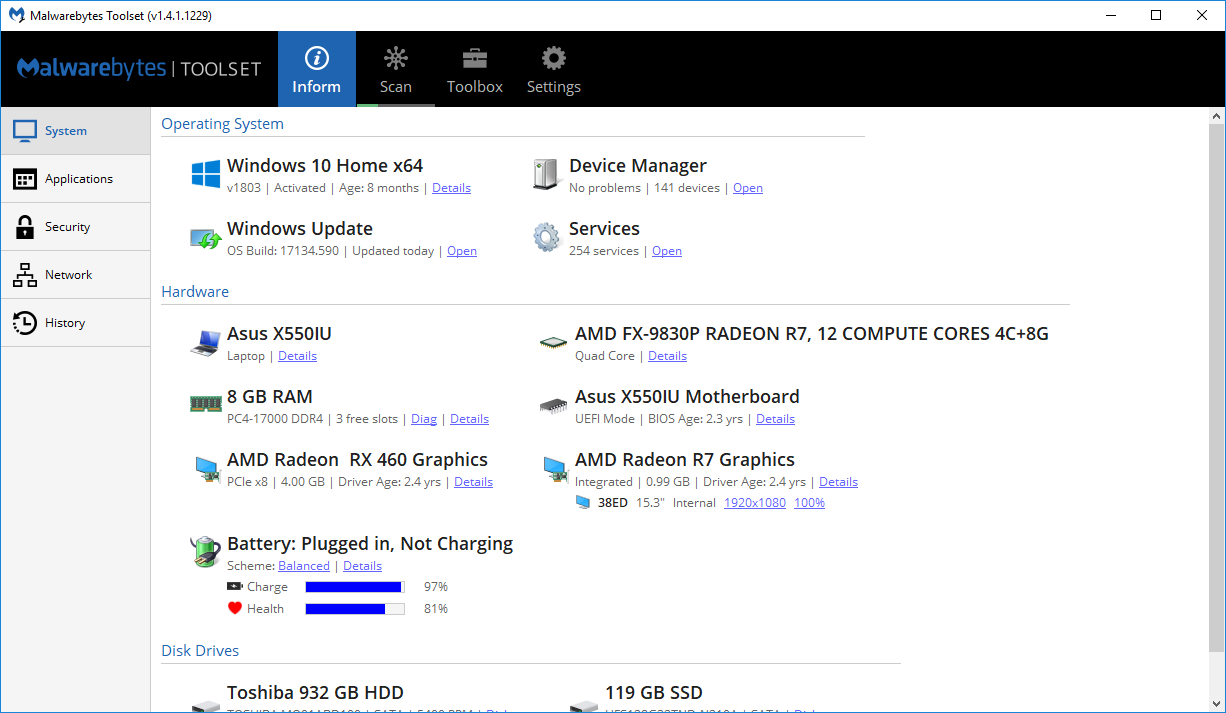Click the 97% charge value
This screenshot has height=713, width=1226.
click(436, 587)
